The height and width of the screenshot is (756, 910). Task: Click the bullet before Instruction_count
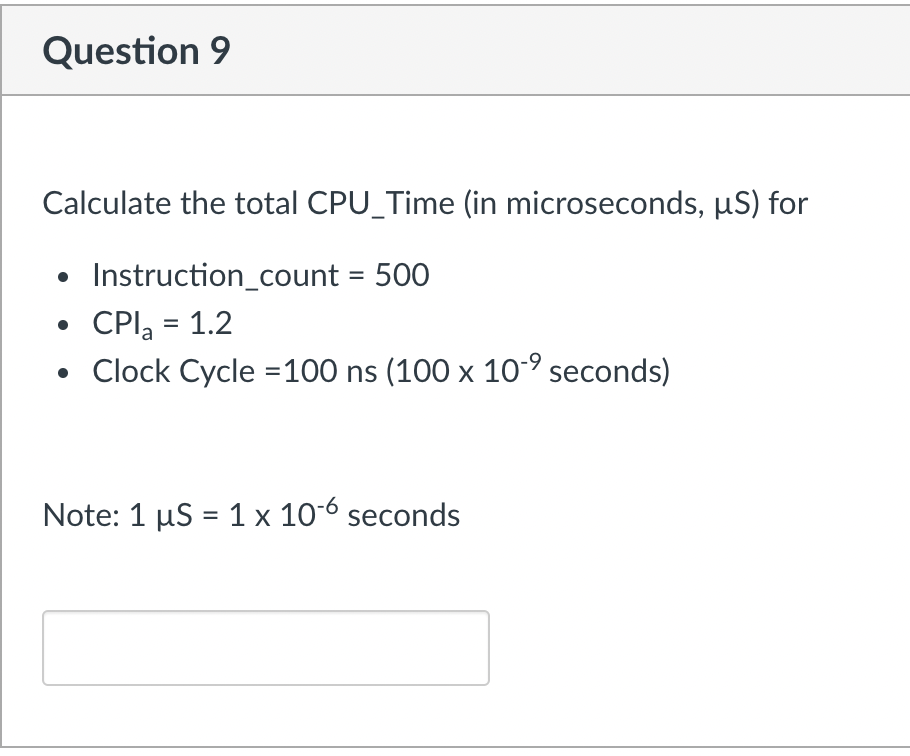click(65, 276)
